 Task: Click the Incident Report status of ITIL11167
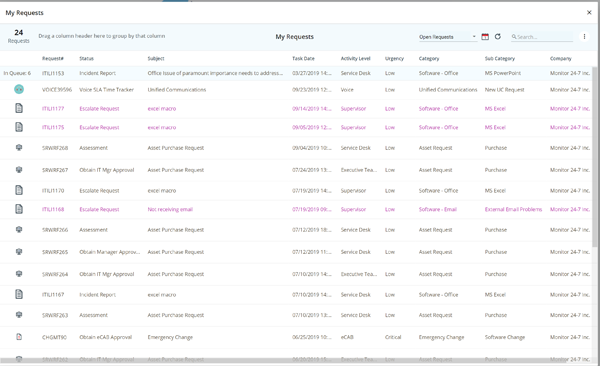coord(98,295)
